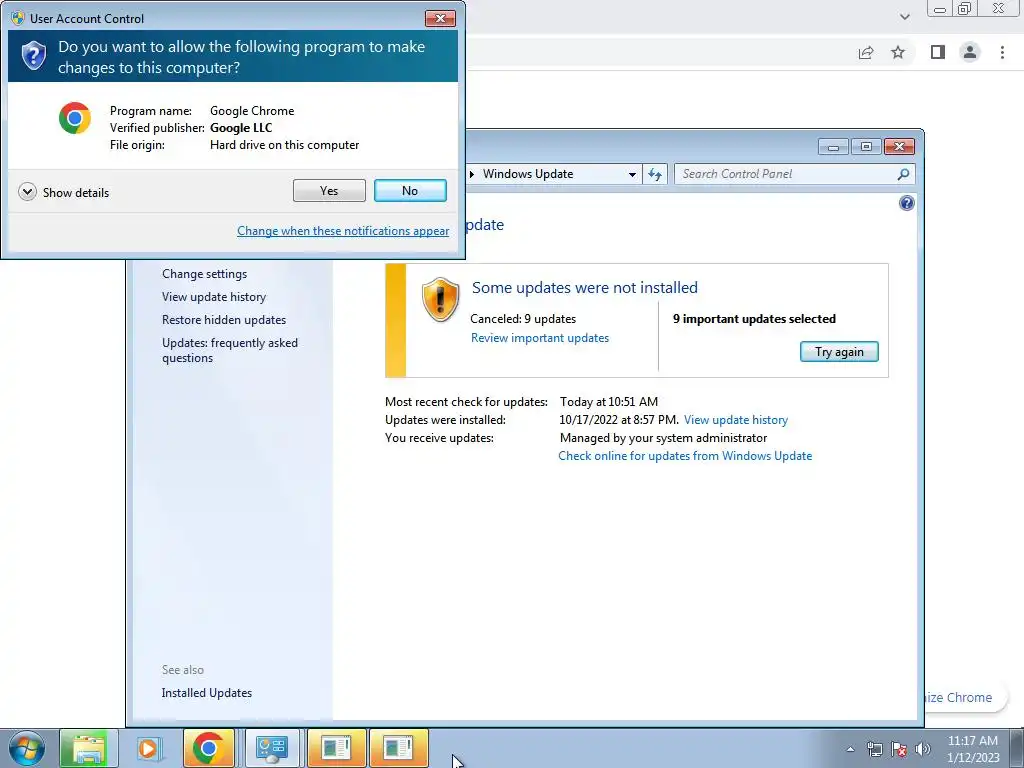Open the first yellow-highlighted taskbar window button
The width and height of the screenshot is (1024, 768).
(x=336, y=748)
